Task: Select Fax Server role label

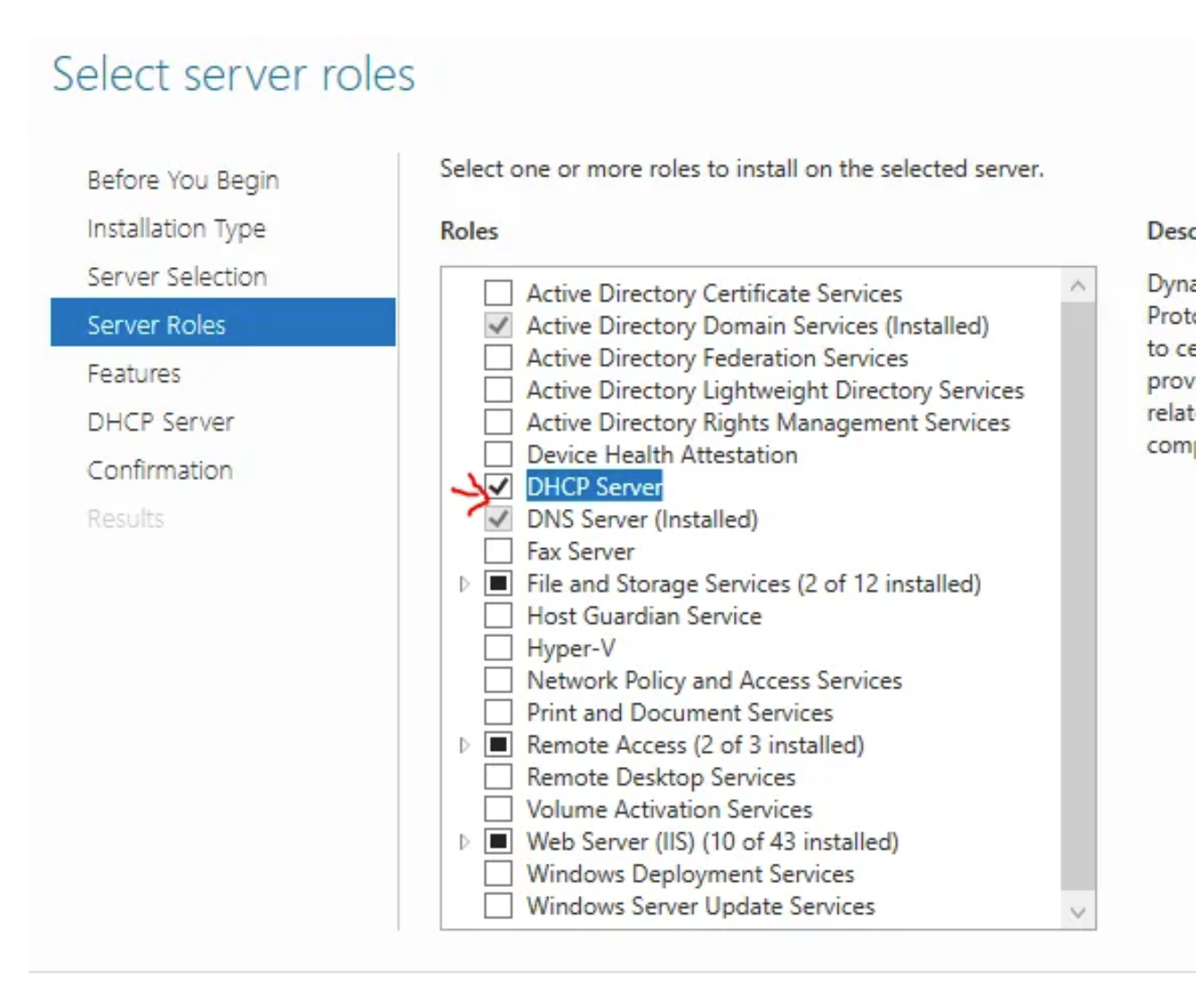Action: tap(580, 552)
